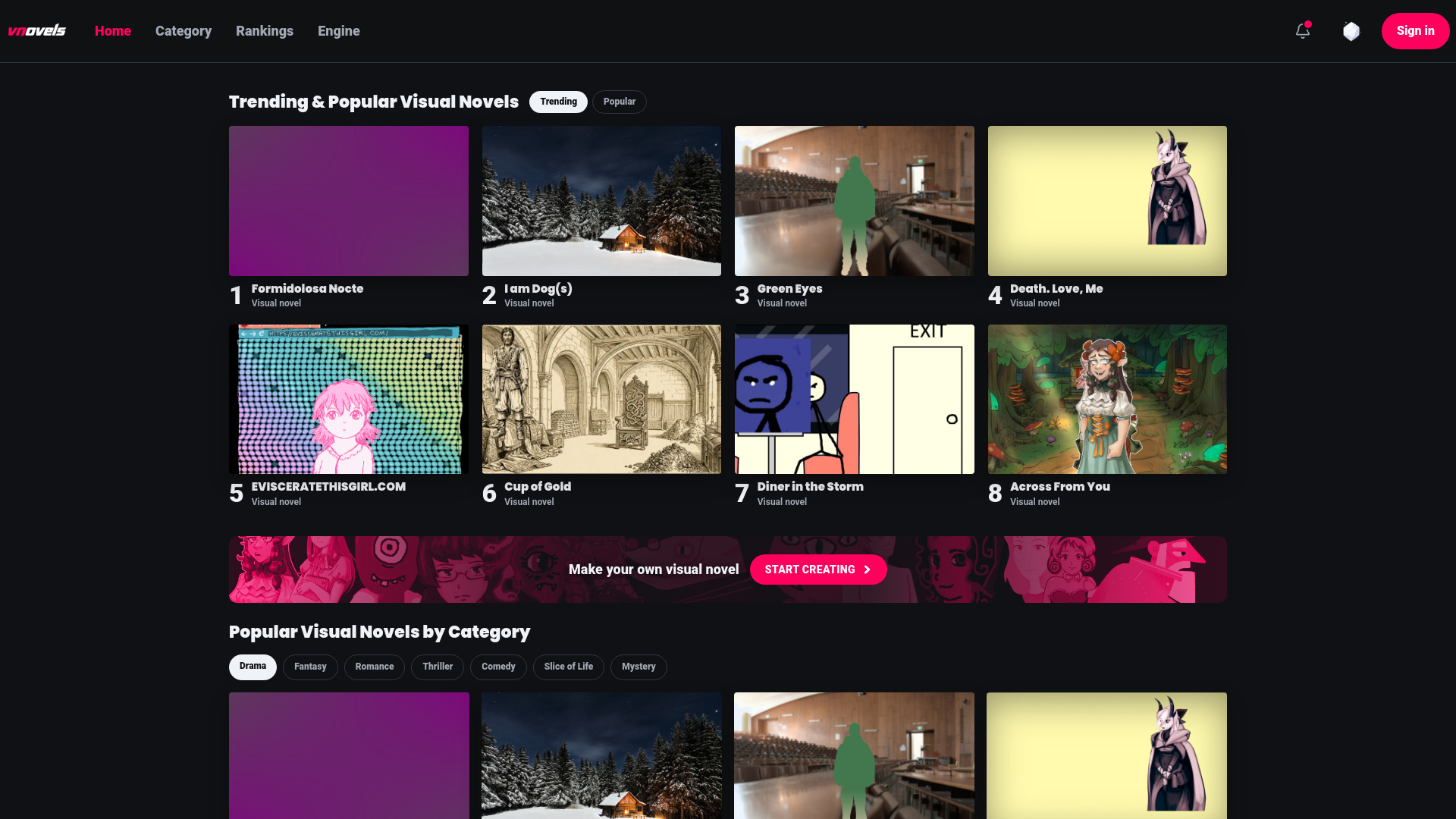The width and height of the screenshot is (1456, 819).
Task: Open the Category nav item
Action: [184, 31]
